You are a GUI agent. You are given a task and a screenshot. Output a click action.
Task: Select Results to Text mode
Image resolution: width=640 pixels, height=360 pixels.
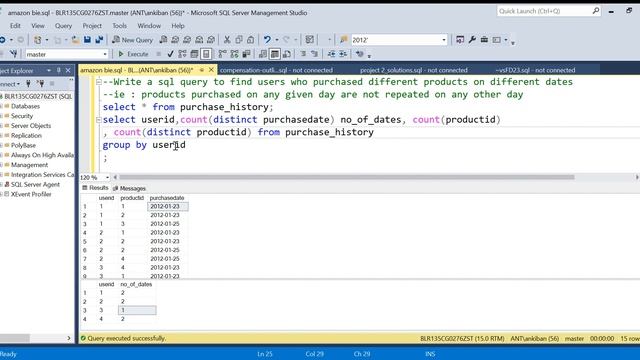coord(263,54)
